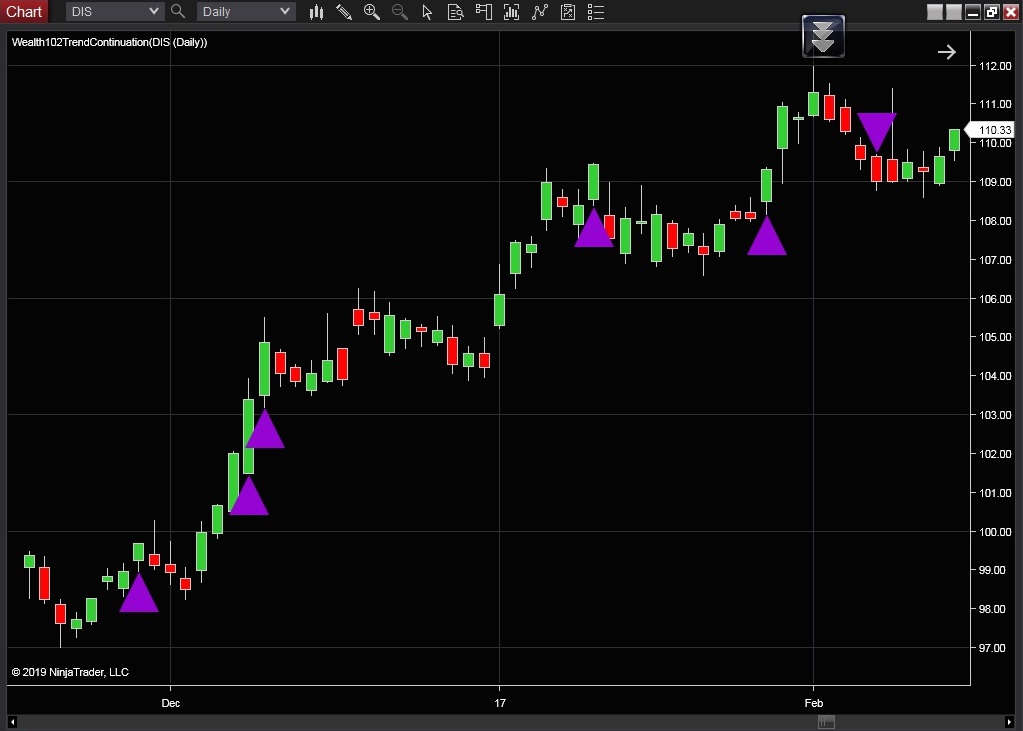Expand the DIS instrument dropdown
Viewport: 1023px width, 731px height.
pyautogui.click(x=153, y=12)
